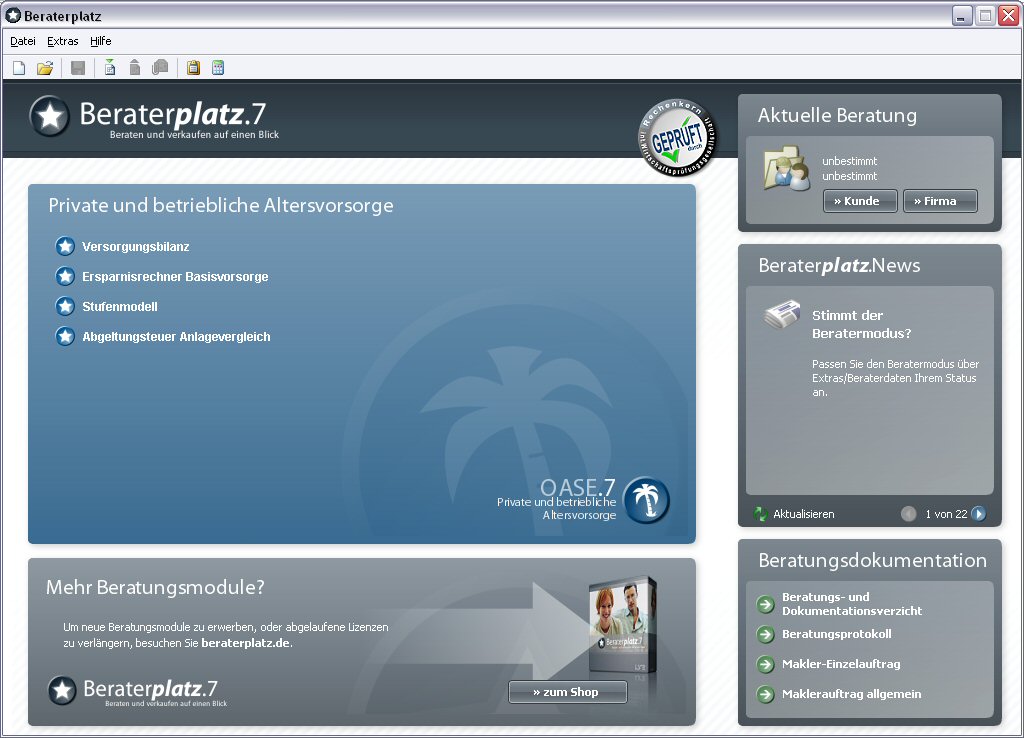Click green arrow beside Maklerauftrag allgemein
Viewport: 1024px width, 738px height.
[765, 694]
